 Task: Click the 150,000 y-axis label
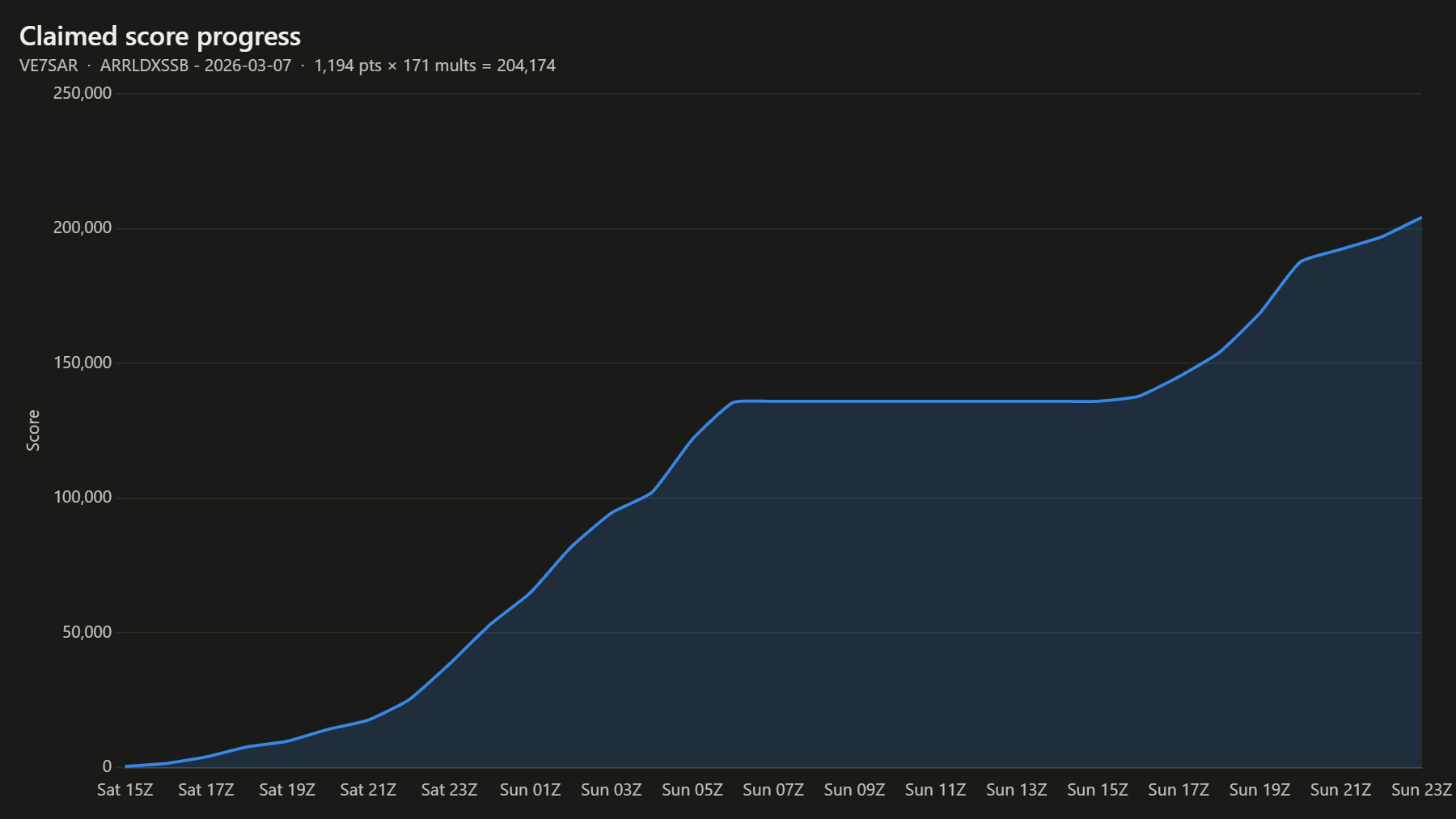tap(83, 363)
